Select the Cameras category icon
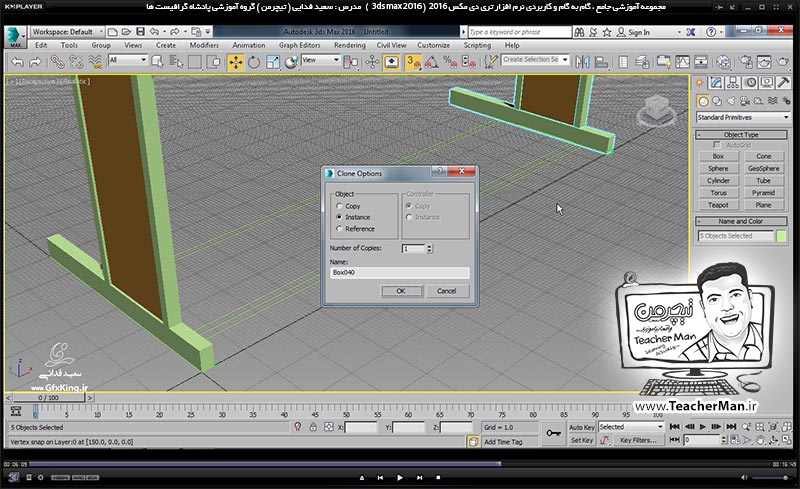This screenshot has height=489, width=800. click(744, 101)
